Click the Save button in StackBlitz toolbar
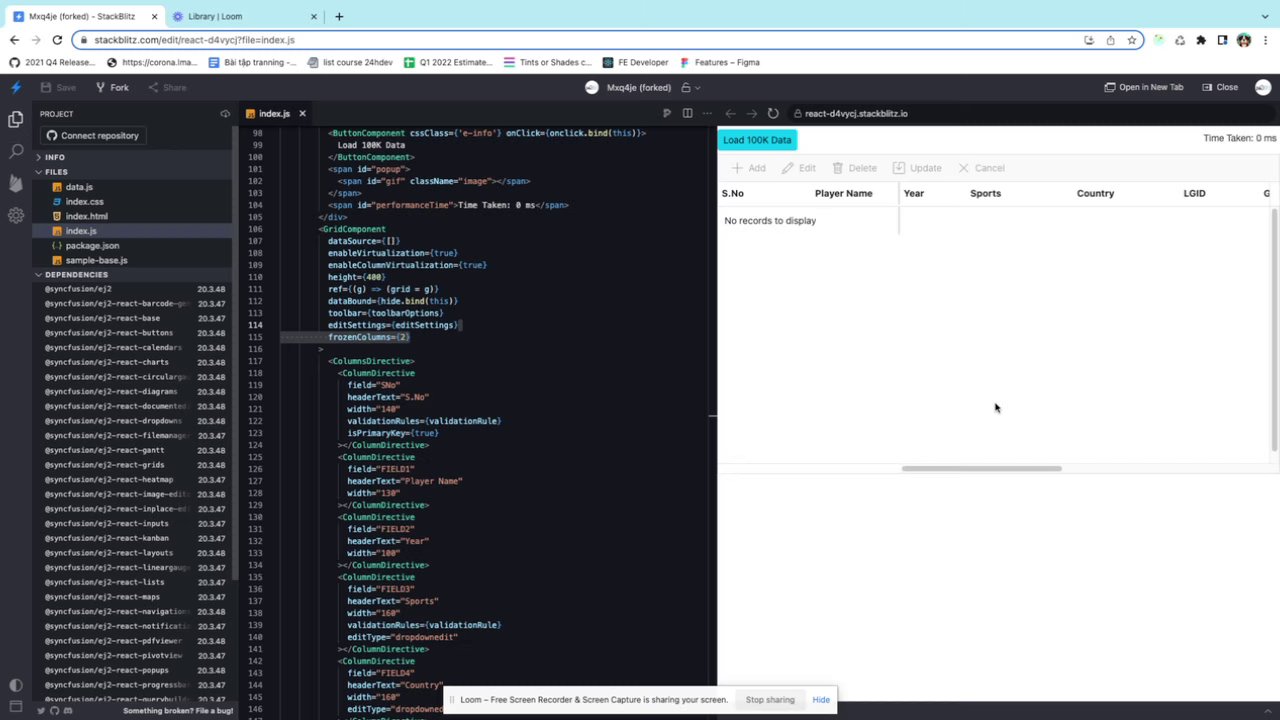 click(x=58, y=87)
